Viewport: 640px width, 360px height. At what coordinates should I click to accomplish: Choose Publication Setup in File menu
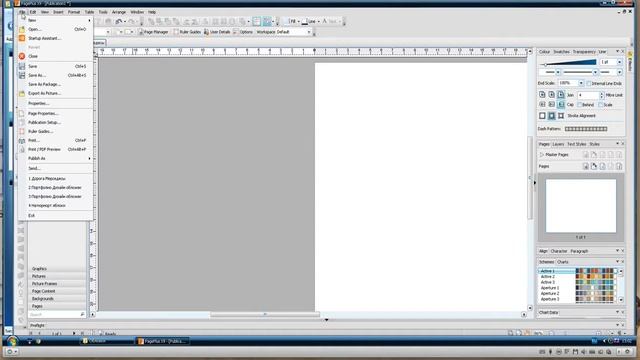click(x=44, y=122)
